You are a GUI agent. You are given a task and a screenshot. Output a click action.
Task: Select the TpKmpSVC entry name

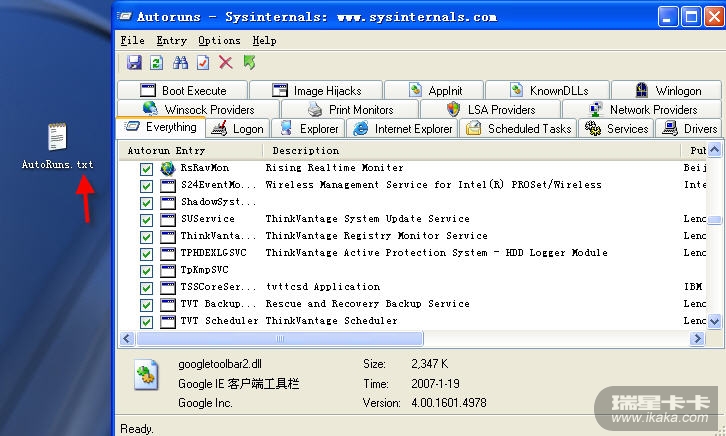pyautogui.click(x=204, y=270)
